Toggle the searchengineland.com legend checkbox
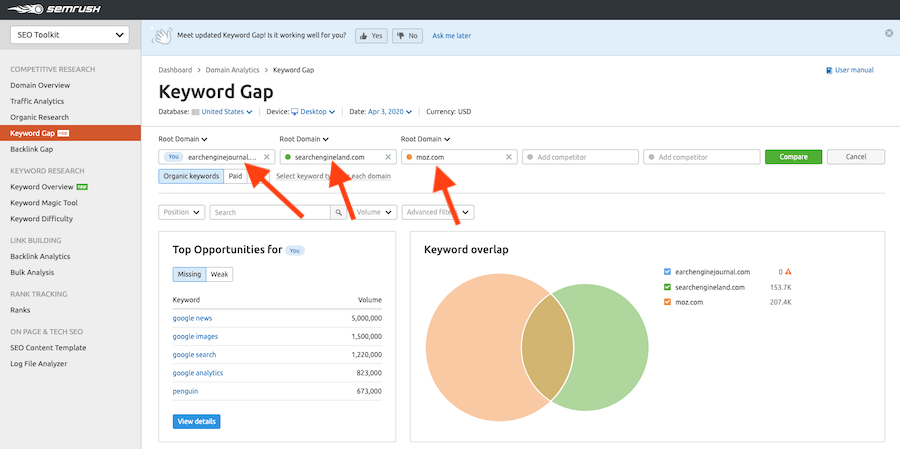Viewport: 900px width, 449px height. tap(667, 287)
